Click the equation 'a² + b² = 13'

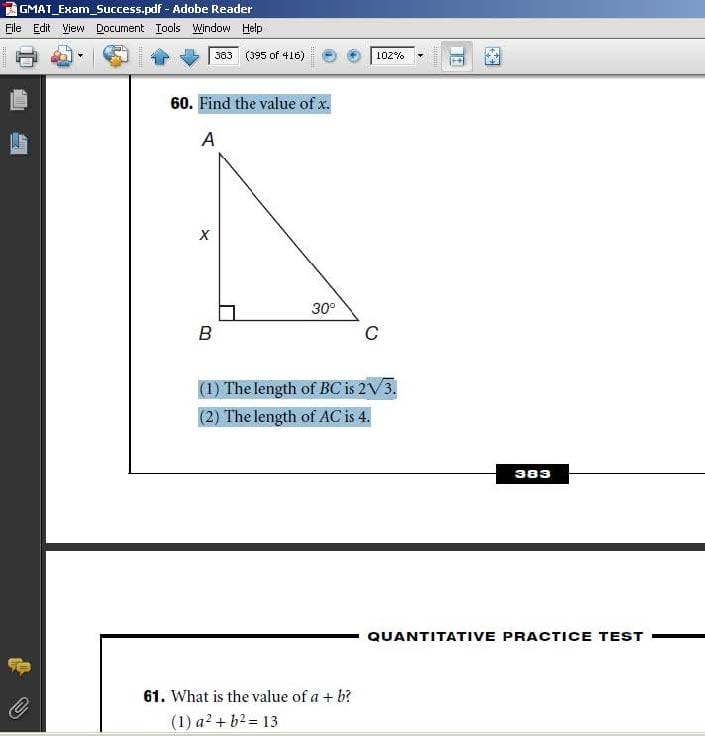pyautogui.click(x=237, y=721)
